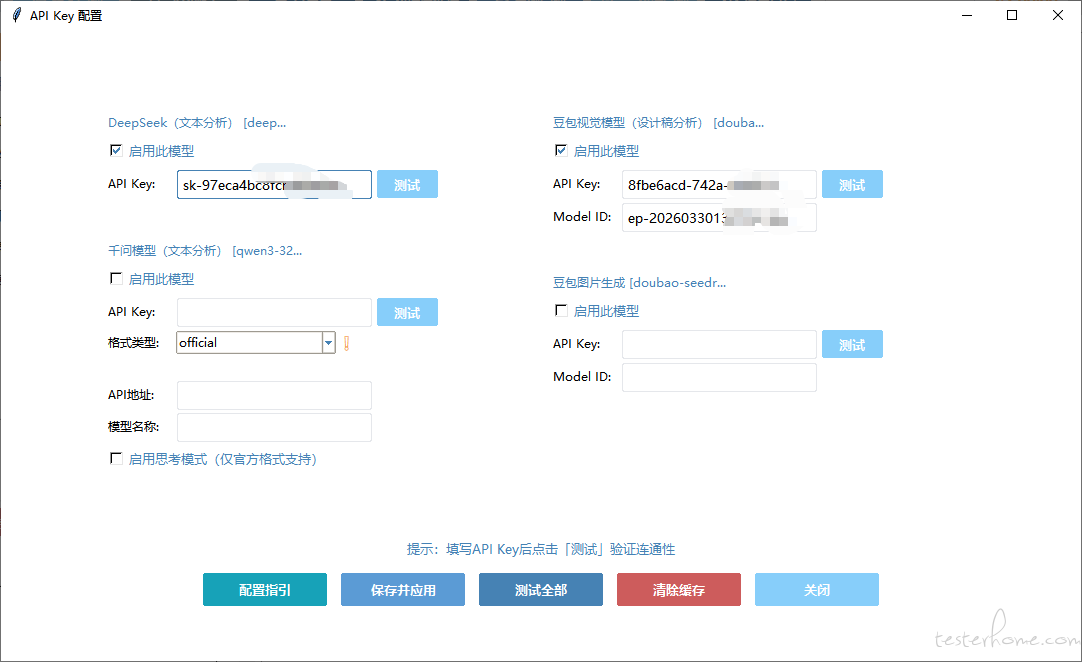Toggle 启用思考模式 checkbox
Viewport: 1082px width, 662px height.
point(116,459)
